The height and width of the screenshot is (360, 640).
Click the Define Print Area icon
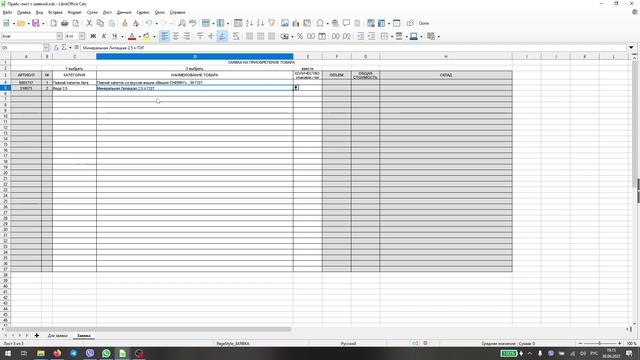point(371,23)
